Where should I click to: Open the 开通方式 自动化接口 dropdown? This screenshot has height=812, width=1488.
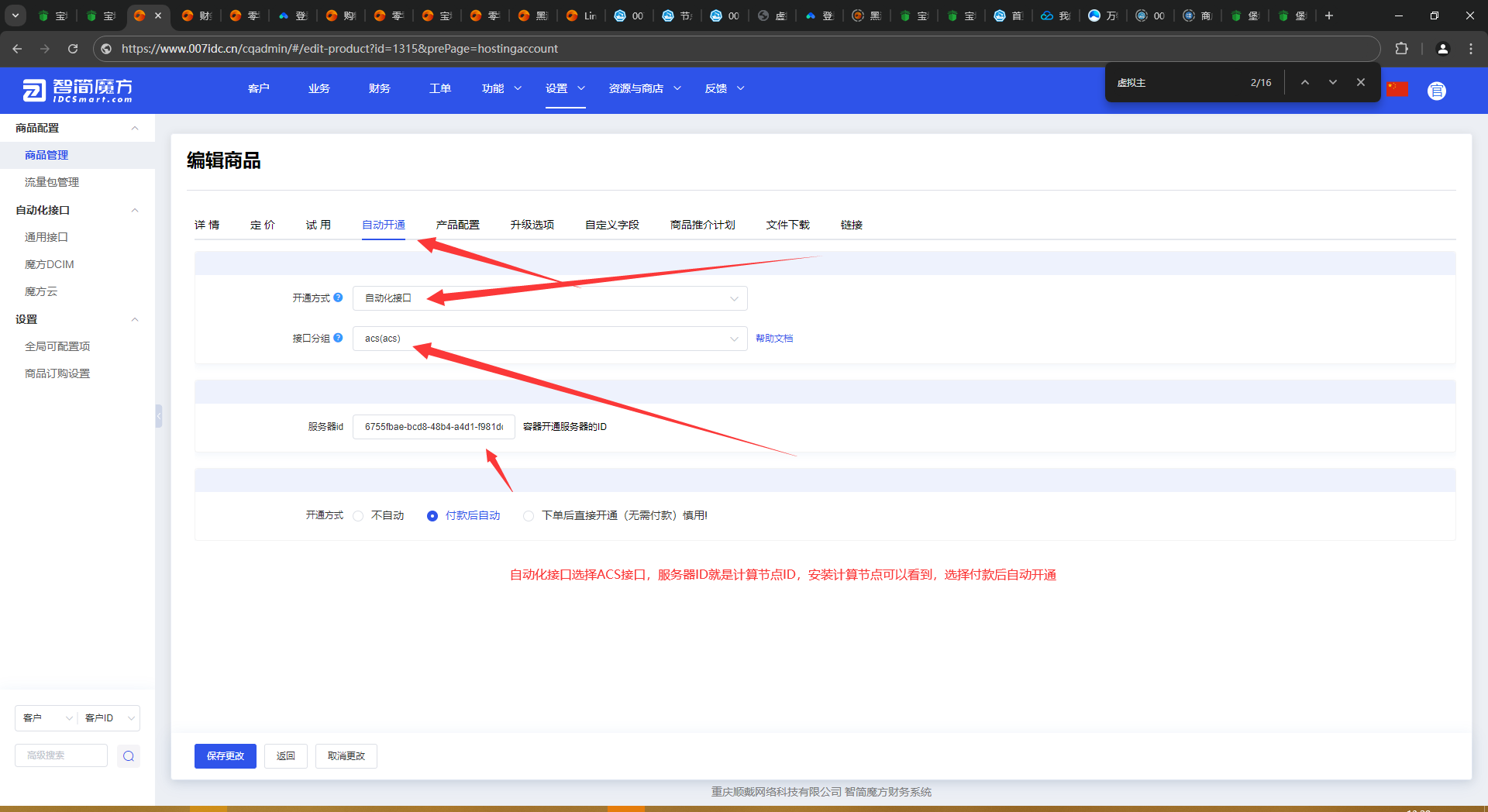(550, 298)
